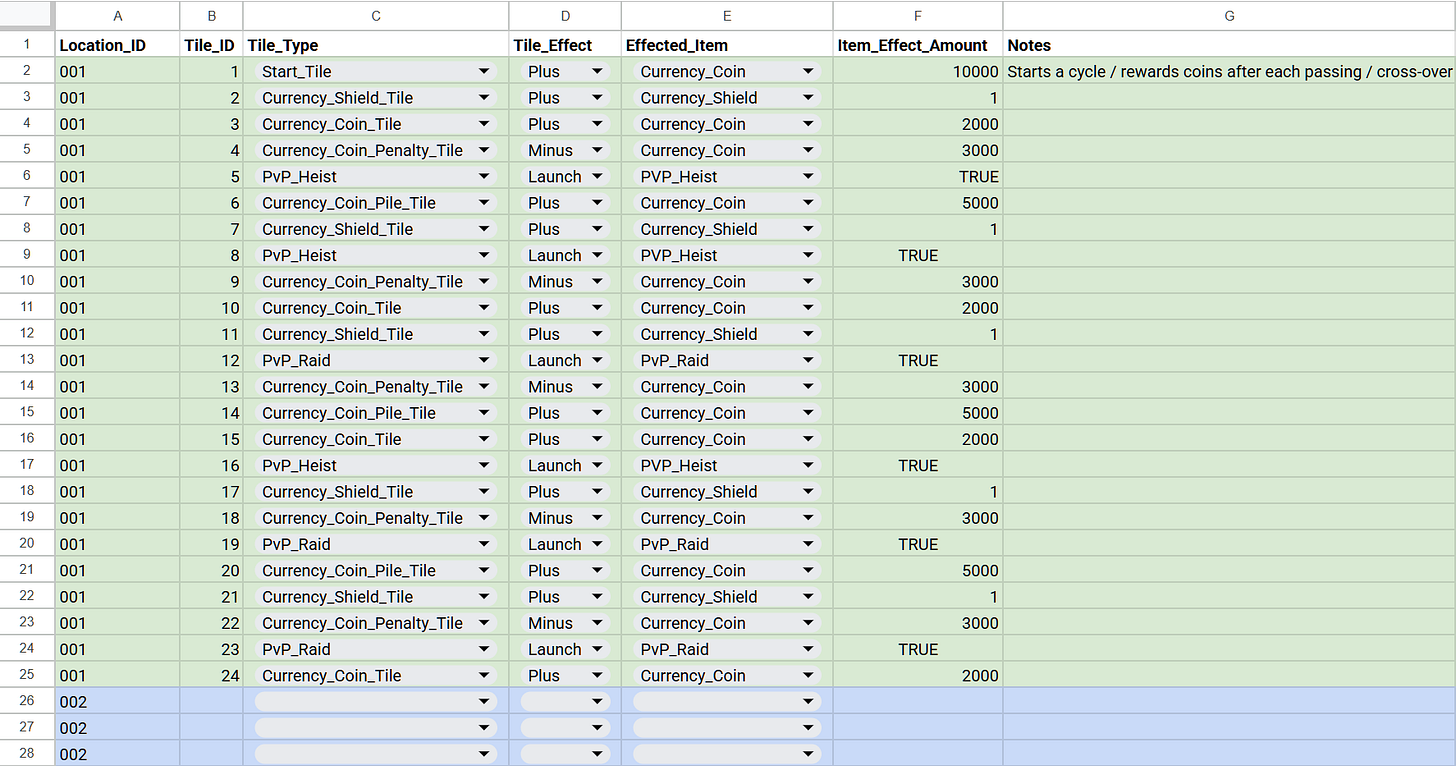Select empty Item_Effect_Amount cell in row 27
This screenshot has height=766, width=1456.
pos(918,728)
